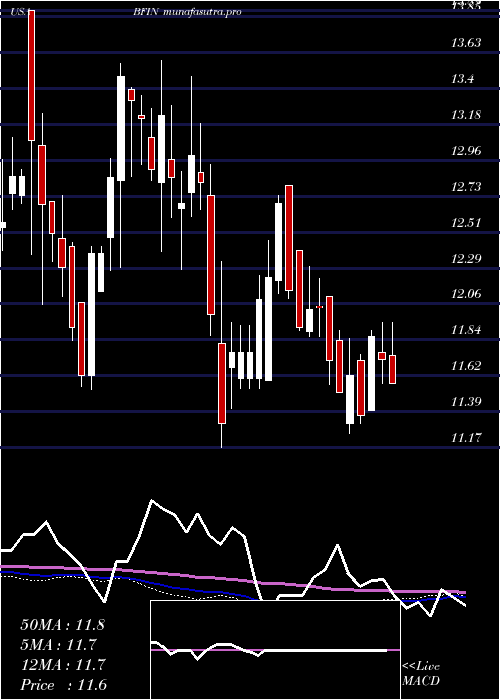The height and width of the screenshot is (700, 500).
Task: Click the 12.73 price axis label
Action: (466, 186)
